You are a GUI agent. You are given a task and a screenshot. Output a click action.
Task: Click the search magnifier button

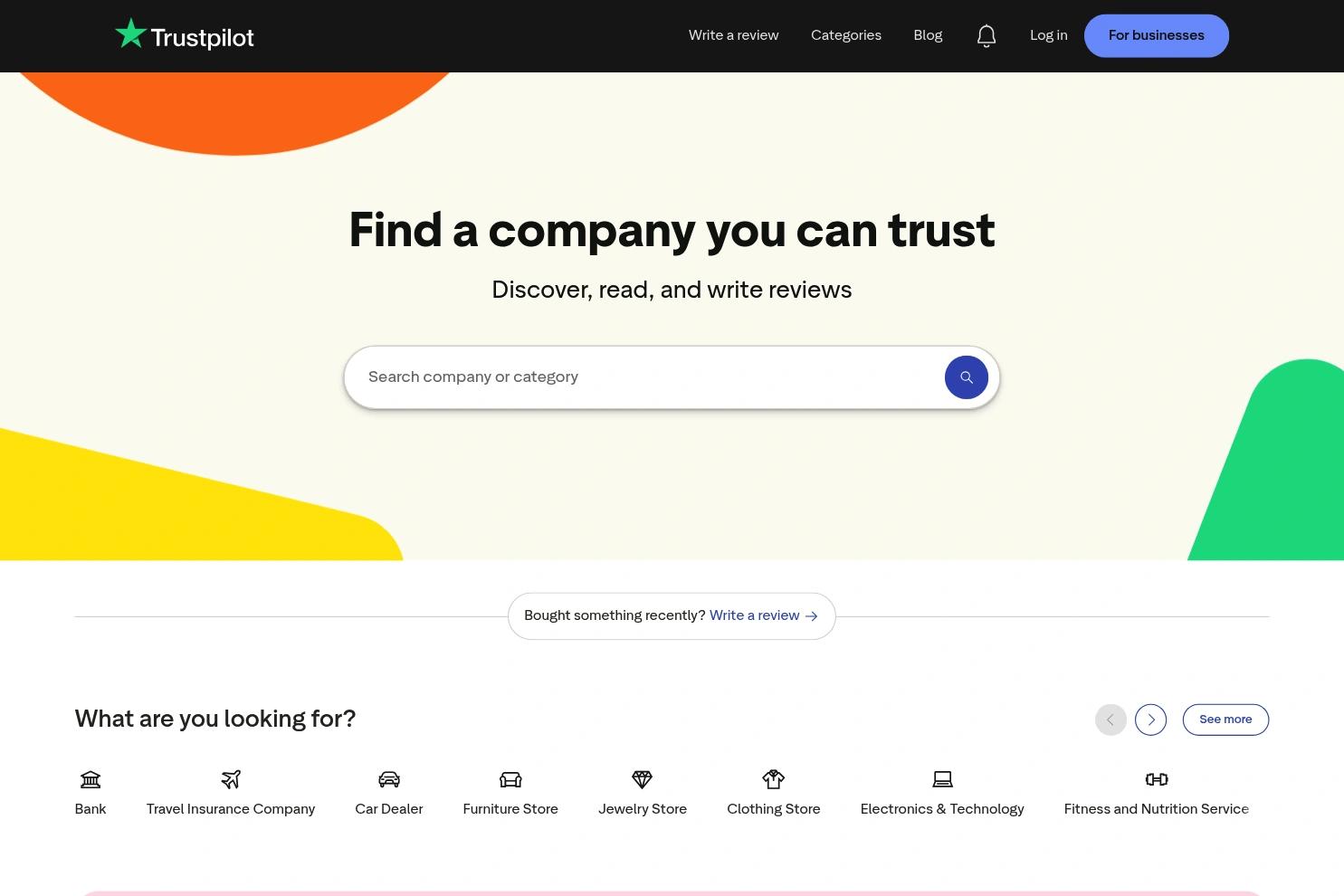pos(966,377)
